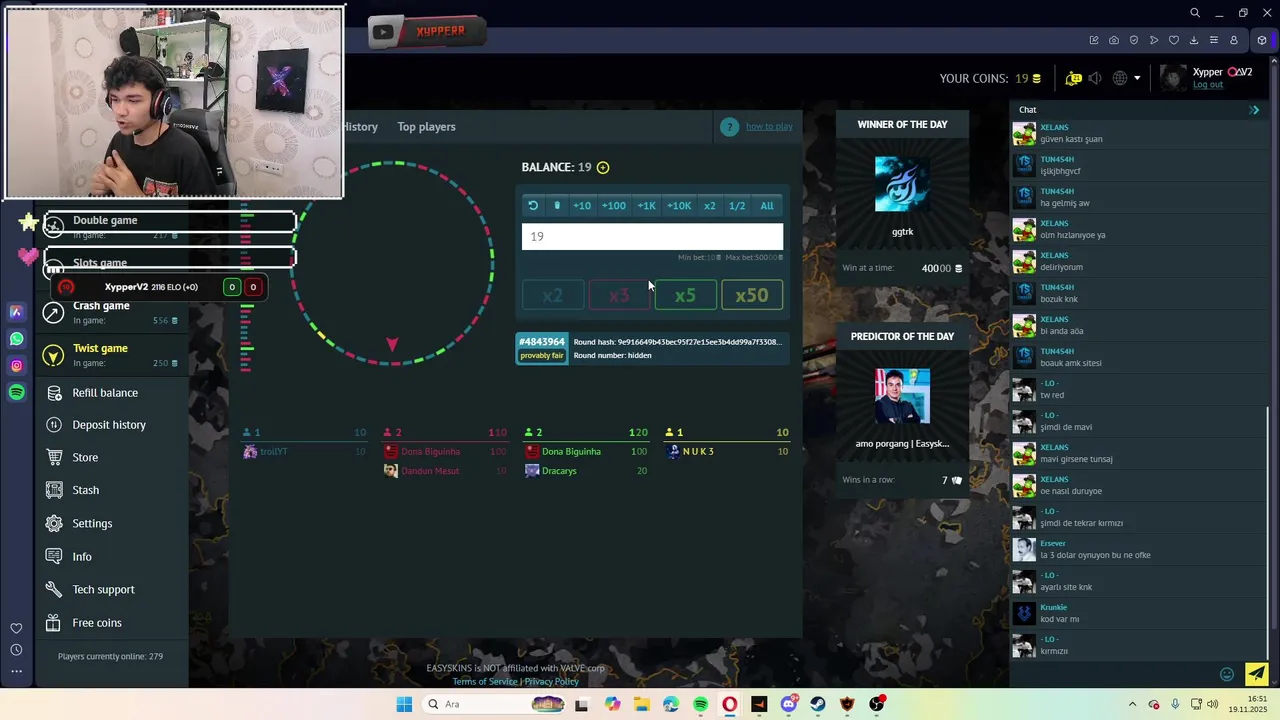Reset the bet with the undo icon
The height and width of the screenshot is (720, 1280).
[x=533, y=206]
